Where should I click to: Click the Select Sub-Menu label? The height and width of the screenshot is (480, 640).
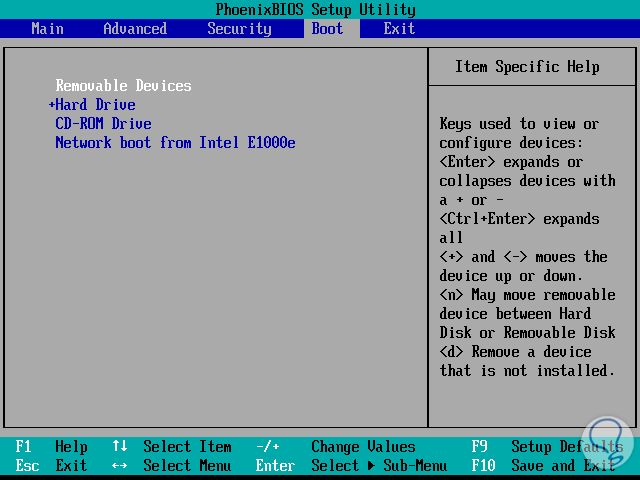tap(379, 465)
